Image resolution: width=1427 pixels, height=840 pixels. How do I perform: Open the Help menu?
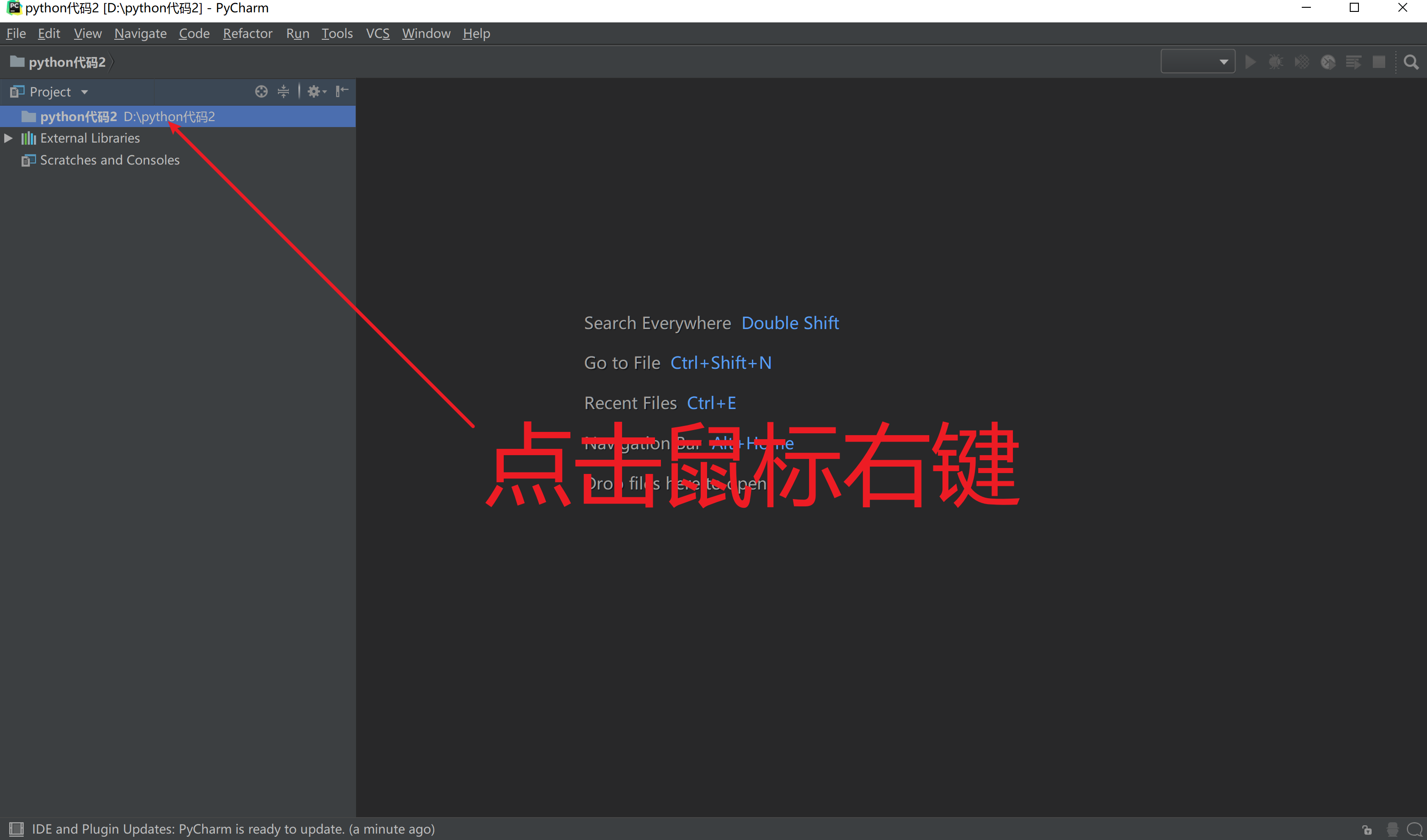[x=476, y=33]
